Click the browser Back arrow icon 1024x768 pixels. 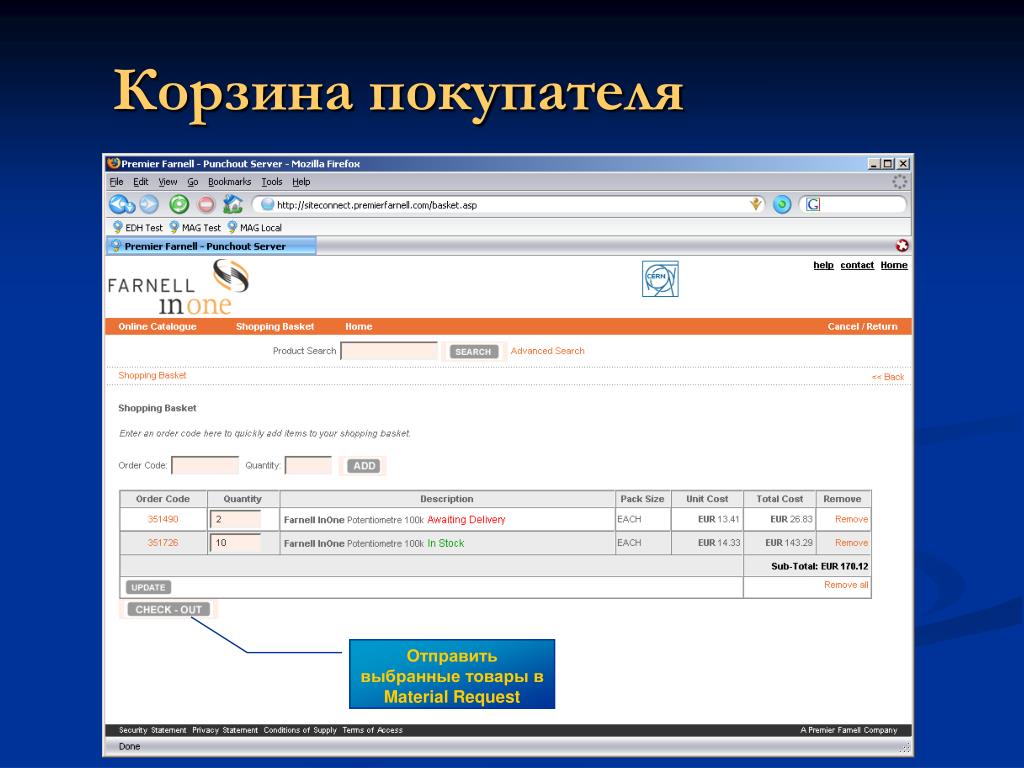tap(121, 204)
